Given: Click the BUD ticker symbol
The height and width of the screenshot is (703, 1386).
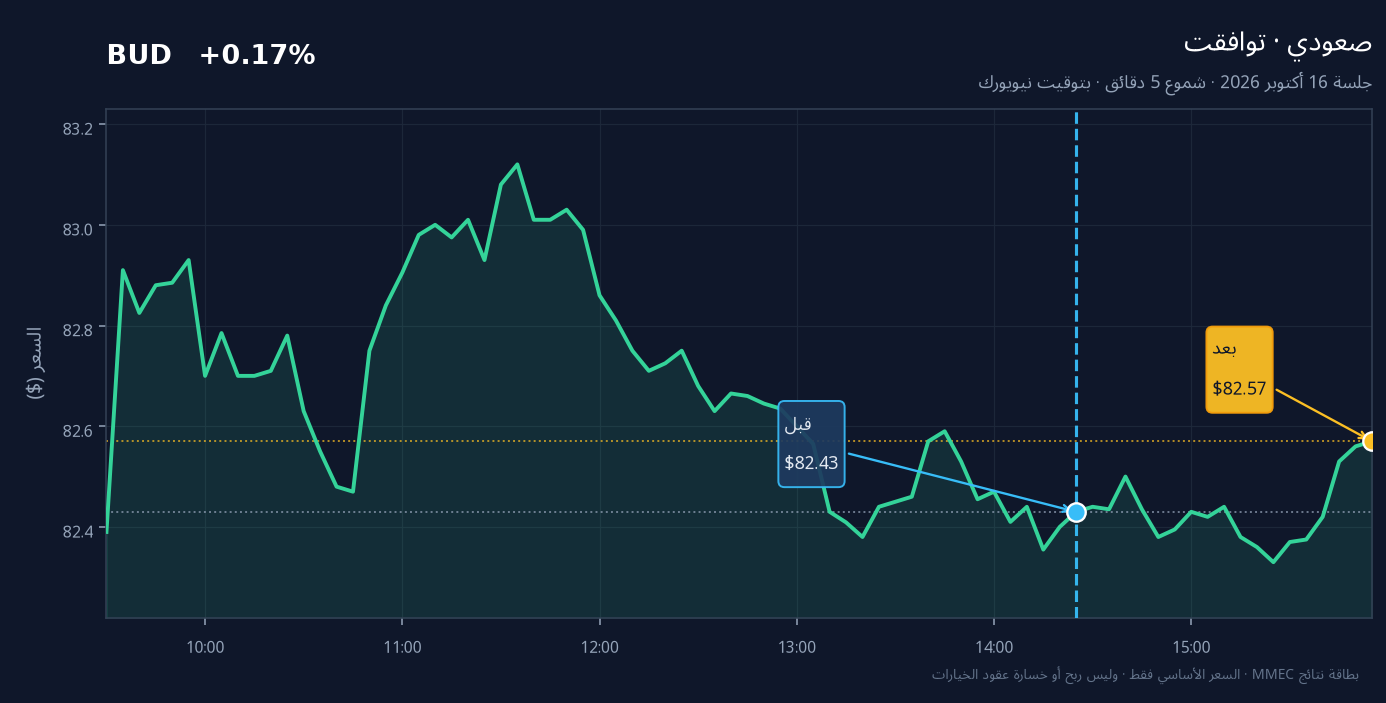Looking at the screenshot, I should click(x=139, y=56).
